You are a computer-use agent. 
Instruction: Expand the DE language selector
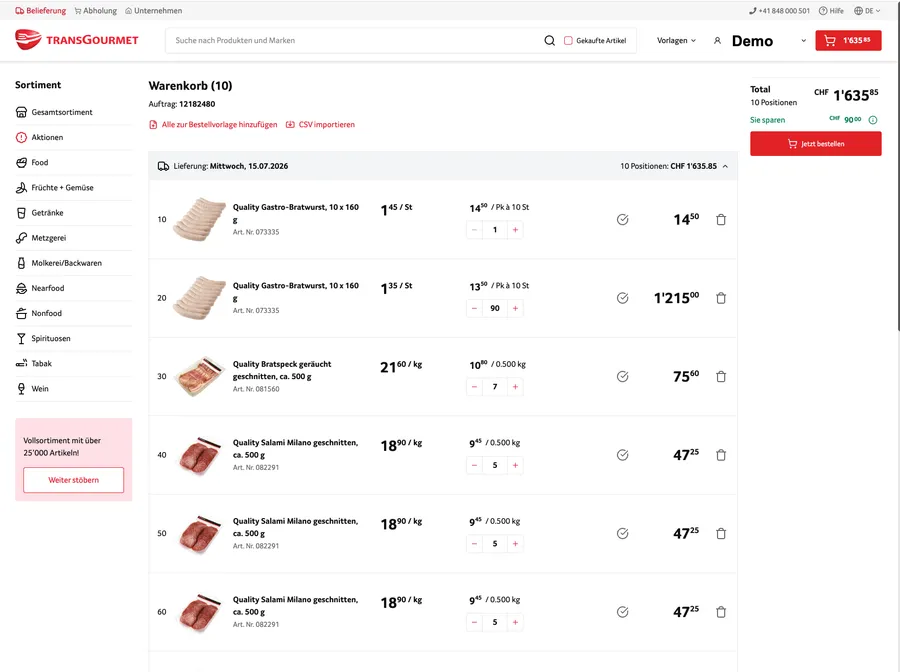point(867,10)
